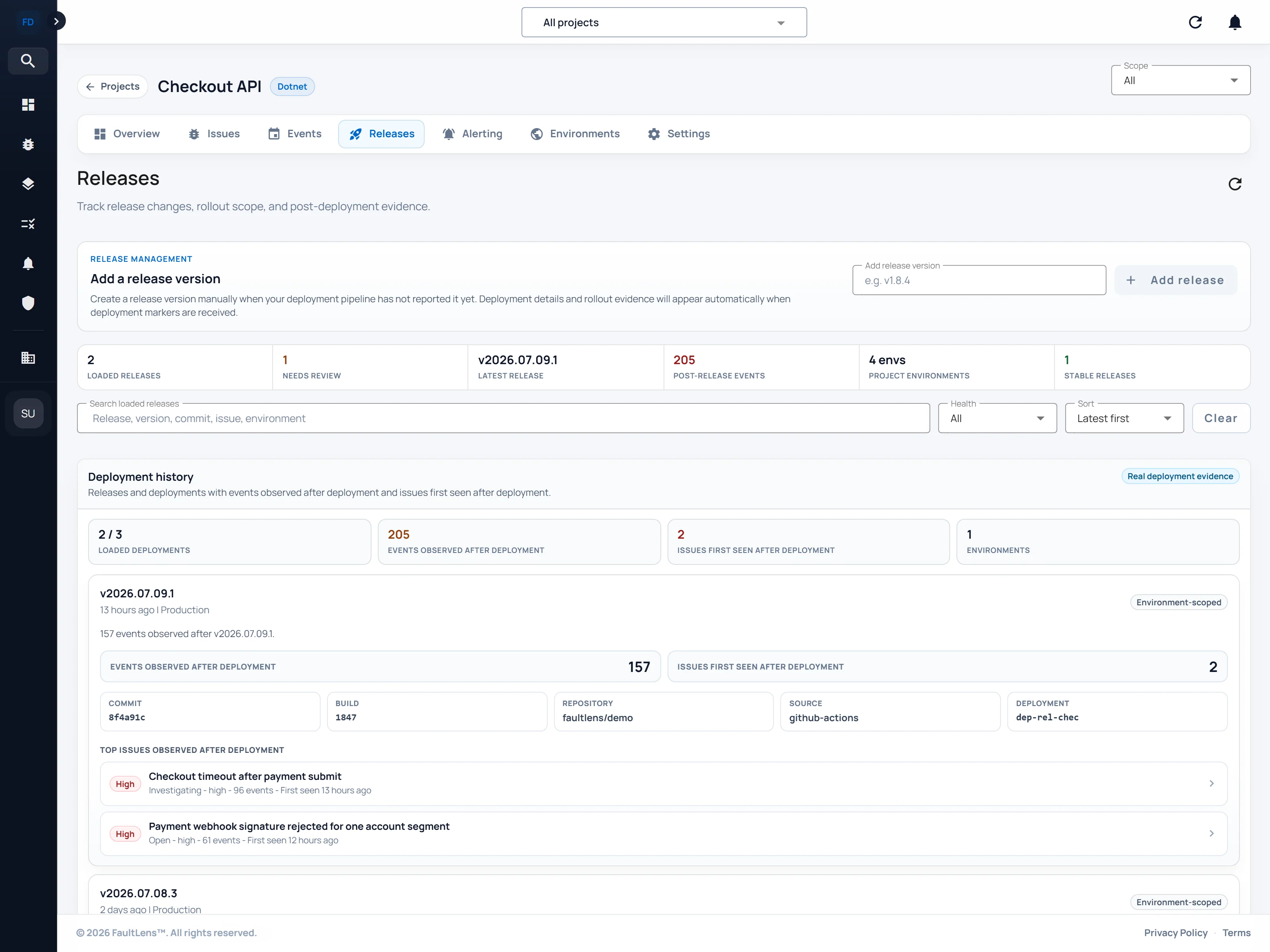Open issues bug icon in sidebar
The image size is (1270, 952).
(27, 144)
